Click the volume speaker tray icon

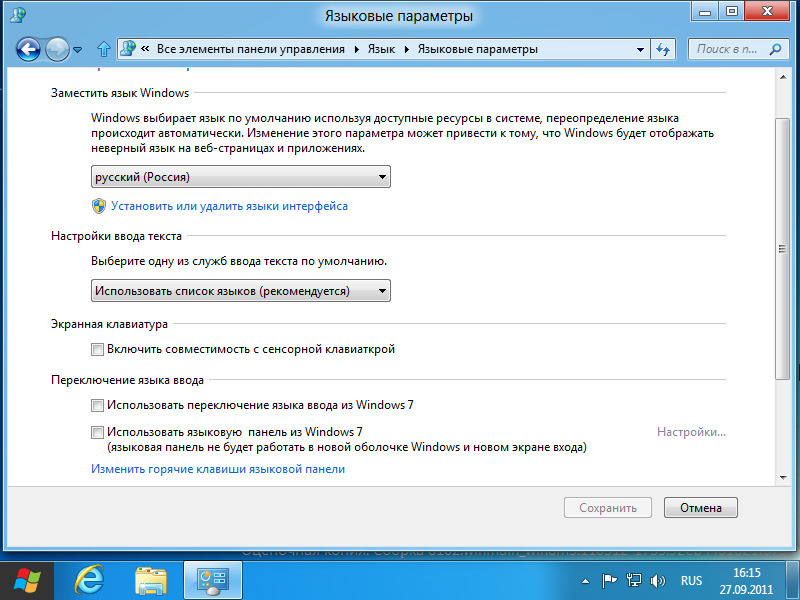coord(658,581)
